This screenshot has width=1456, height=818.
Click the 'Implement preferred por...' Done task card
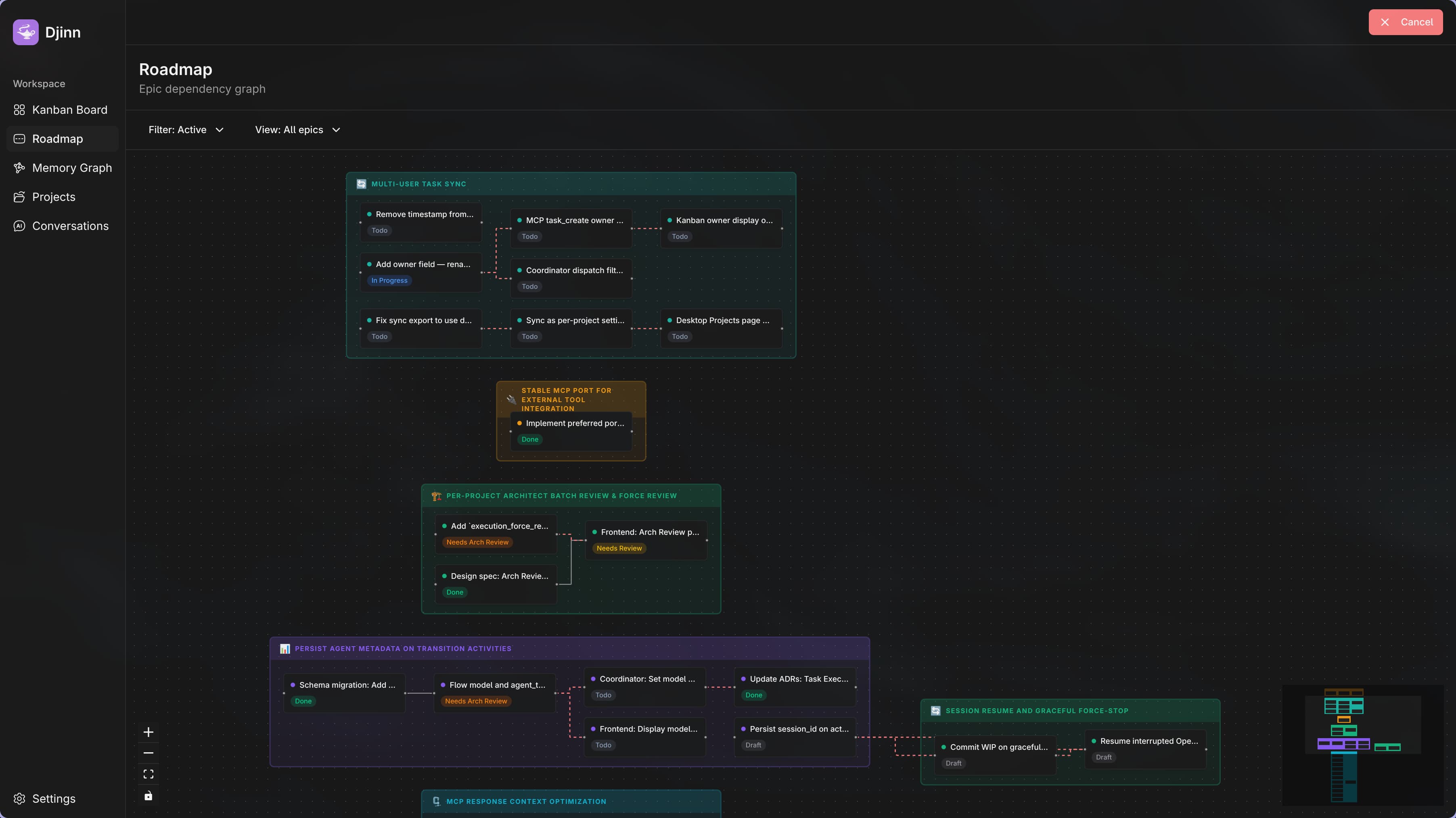pyautogui.click(x=570, y=431)
